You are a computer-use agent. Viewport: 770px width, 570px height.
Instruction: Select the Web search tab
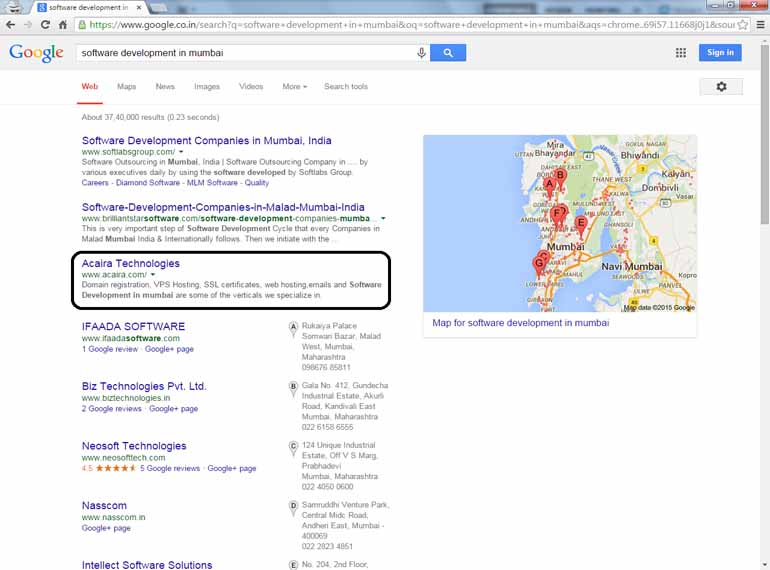click(x=89, y=86)
